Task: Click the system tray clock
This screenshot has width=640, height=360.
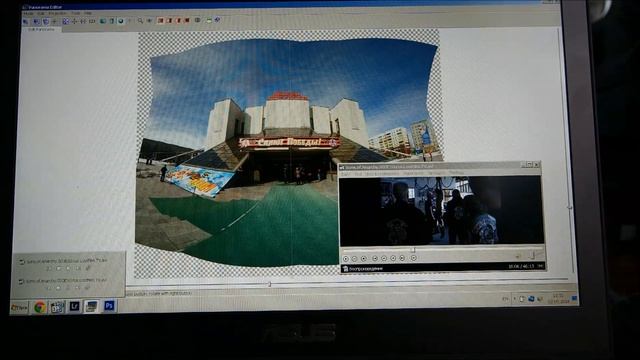Action: [558, 298]
